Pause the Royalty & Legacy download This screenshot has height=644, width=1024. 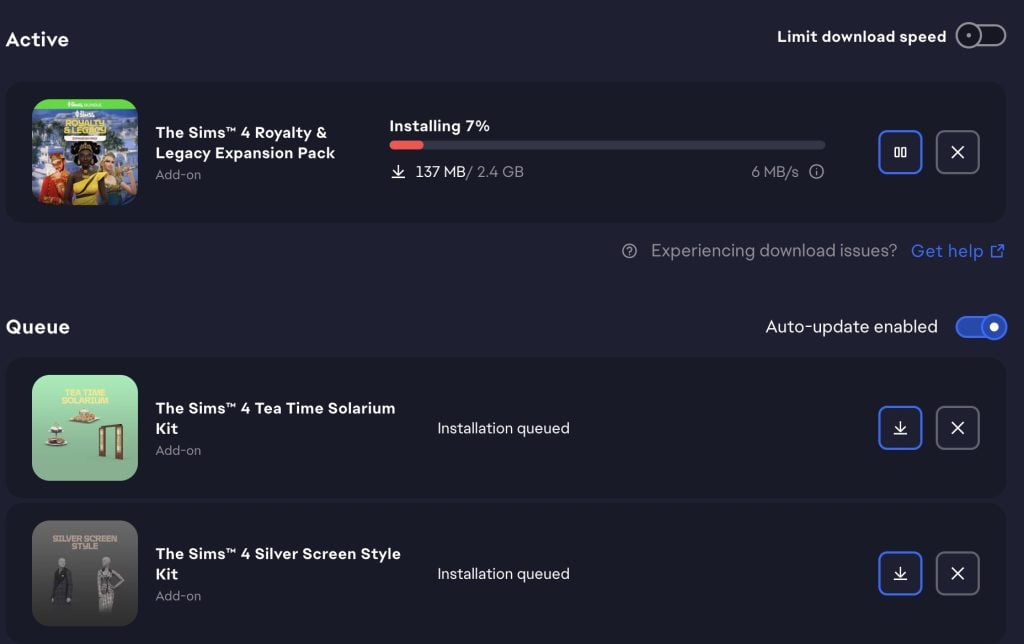[900, 152]
